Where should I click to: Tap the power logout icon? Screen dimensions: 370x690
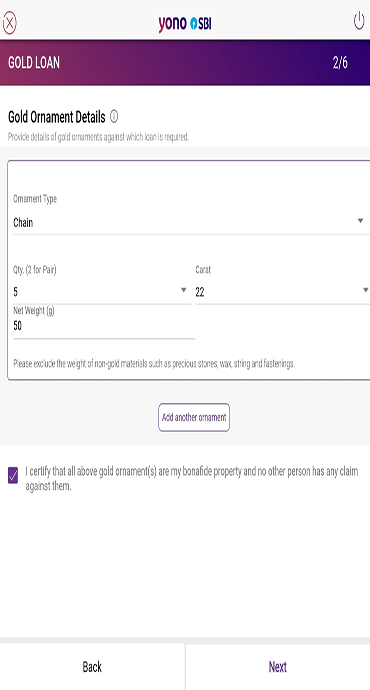(x=359, y=21)
